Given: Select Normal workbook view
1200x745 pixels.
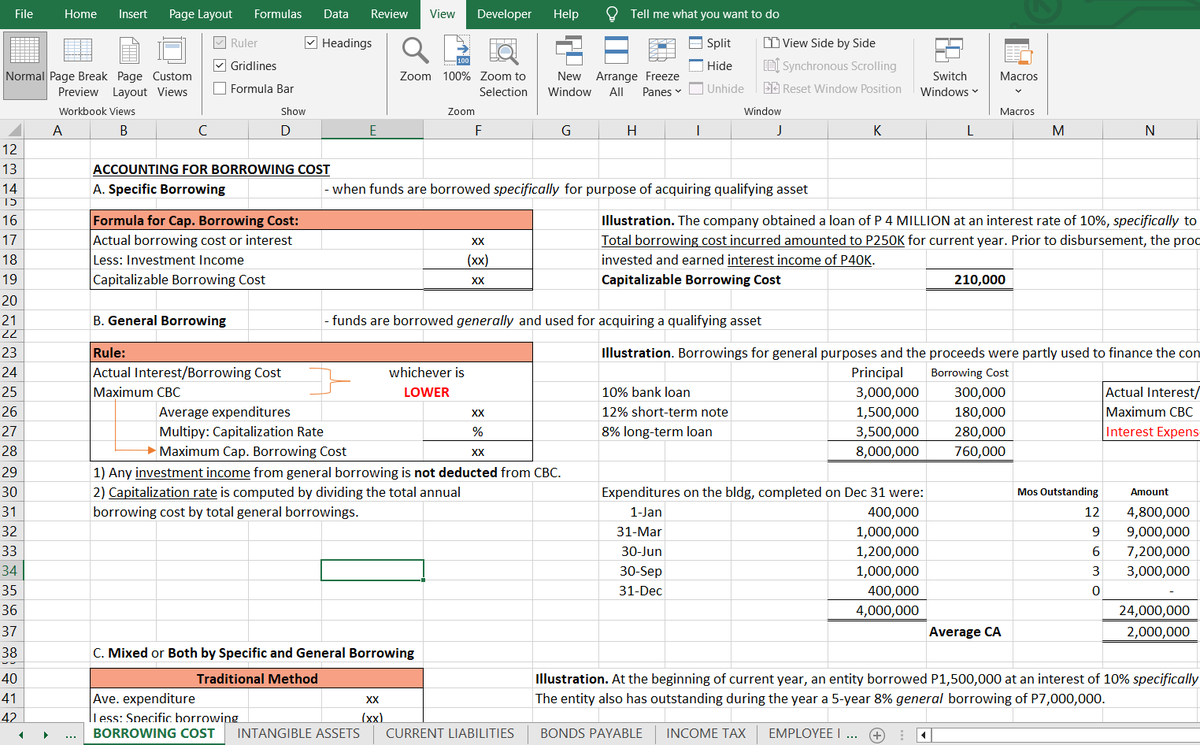Looking at the screenshot, I should tap(24, 65).
